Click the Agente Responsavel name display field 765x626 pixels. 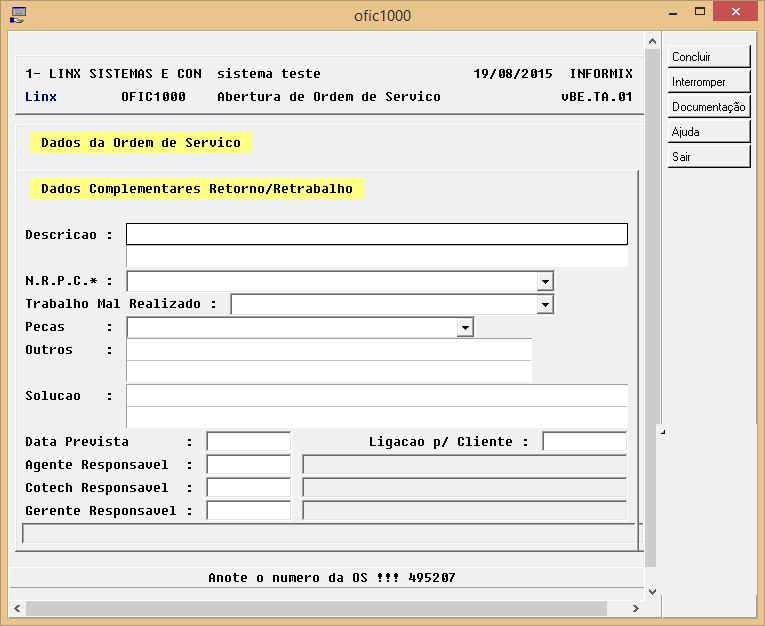[464, 464]
